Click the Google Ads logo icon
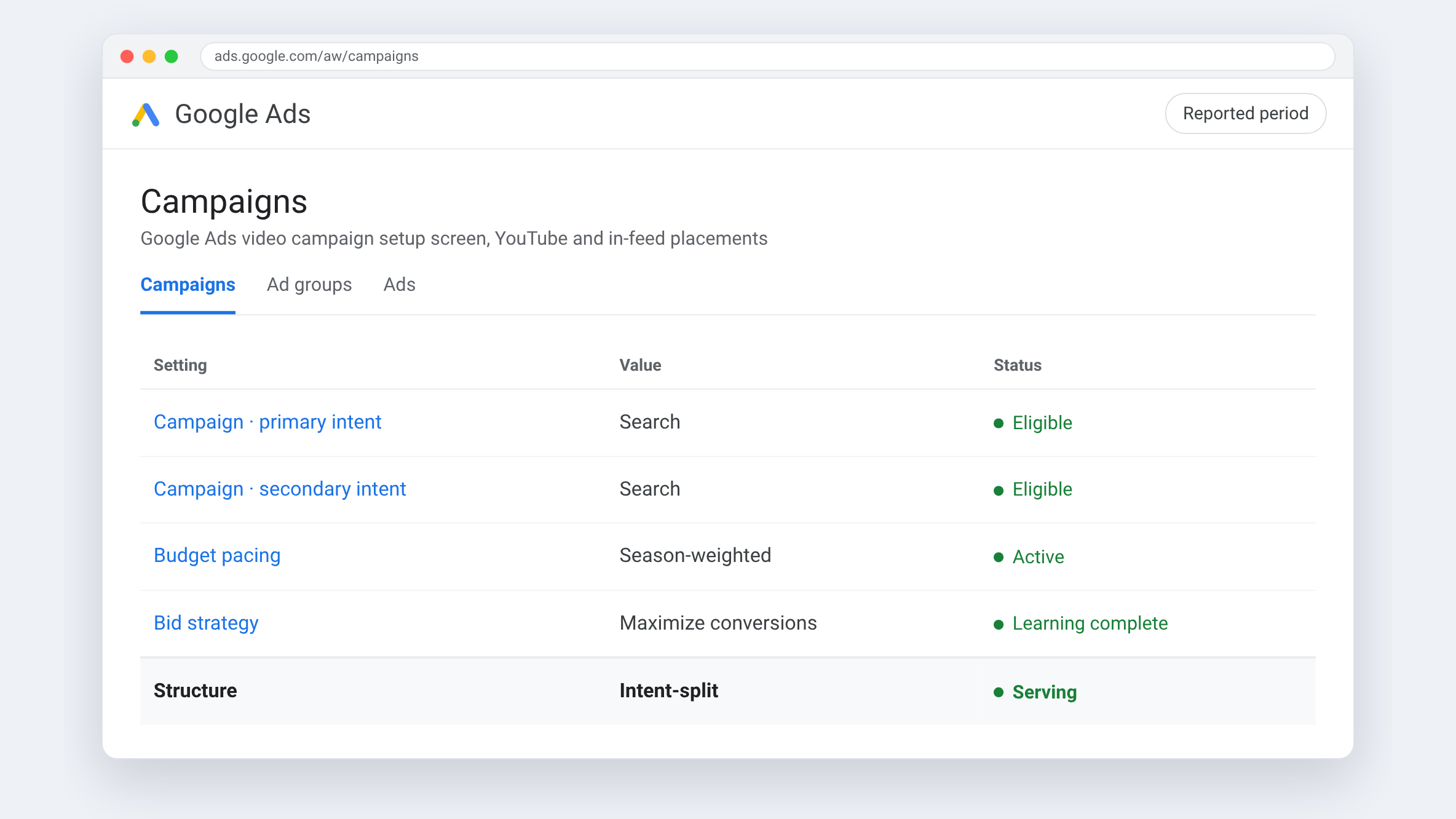Viewport: 1456px width, 819px height. pyautogui.click(x=146, y=114)
